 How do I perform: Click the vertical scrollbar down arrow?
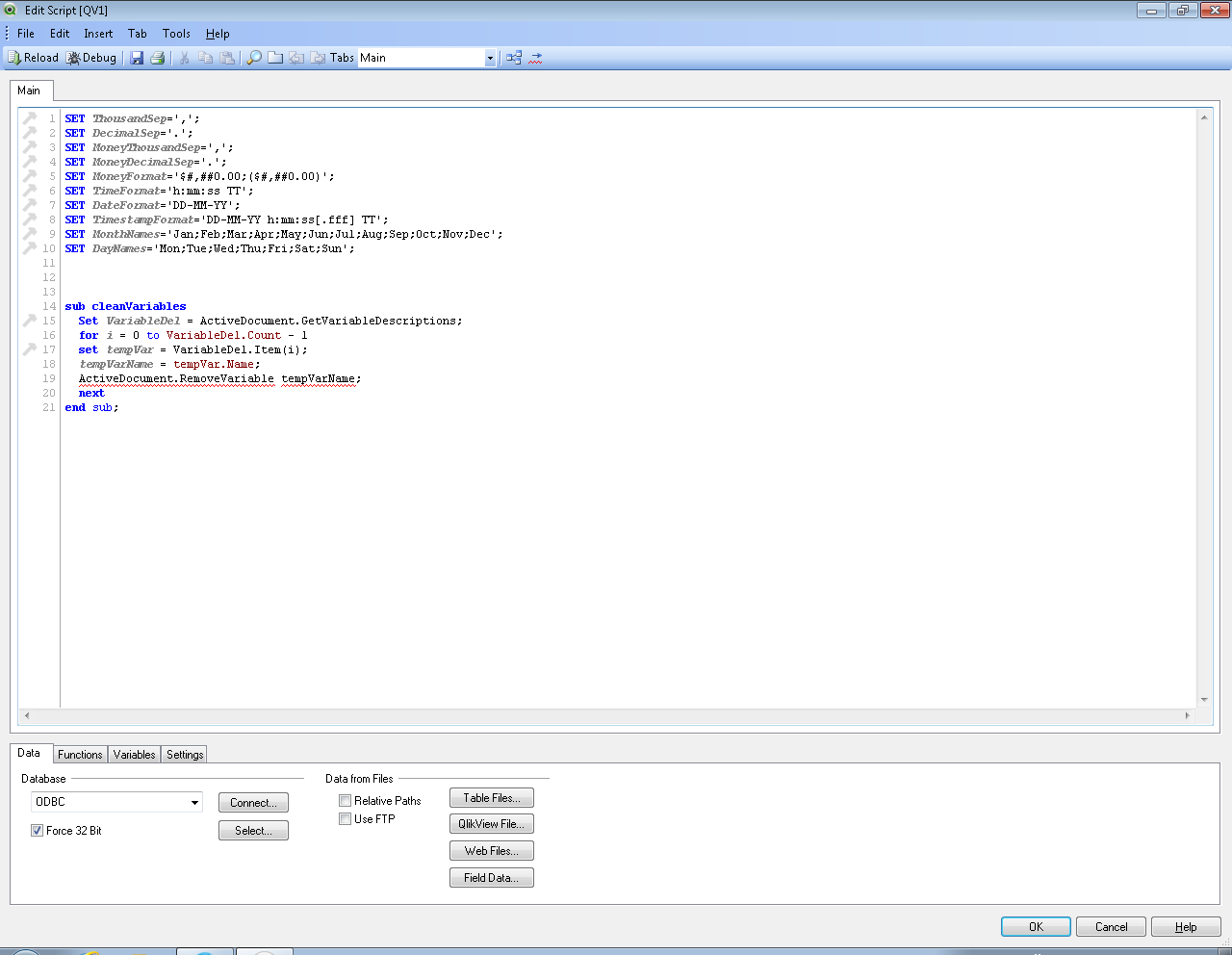(x=1204, y=700)
